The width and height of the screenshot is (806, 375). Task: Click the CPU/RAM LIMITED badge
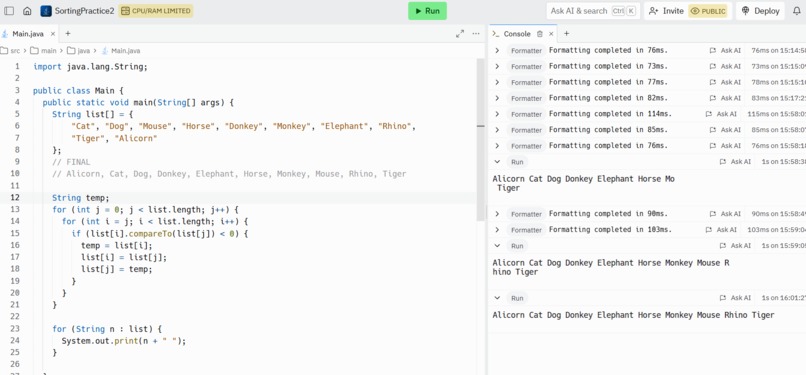[156, 11]
